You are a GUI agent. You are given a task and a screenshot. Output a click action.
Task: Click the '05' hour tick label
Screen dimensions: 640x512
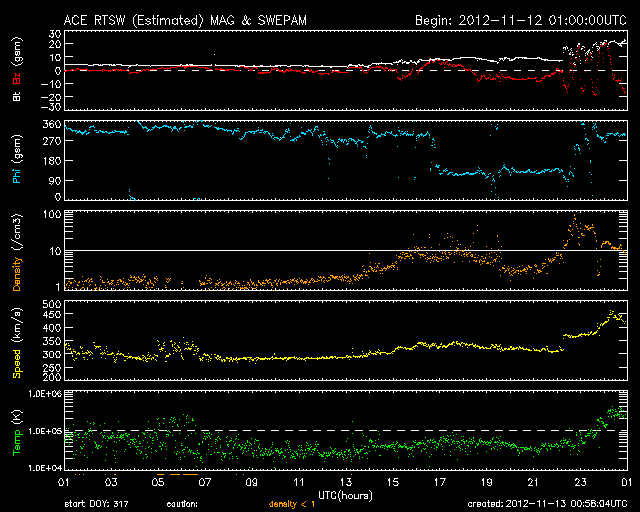[x=158, y=482]
